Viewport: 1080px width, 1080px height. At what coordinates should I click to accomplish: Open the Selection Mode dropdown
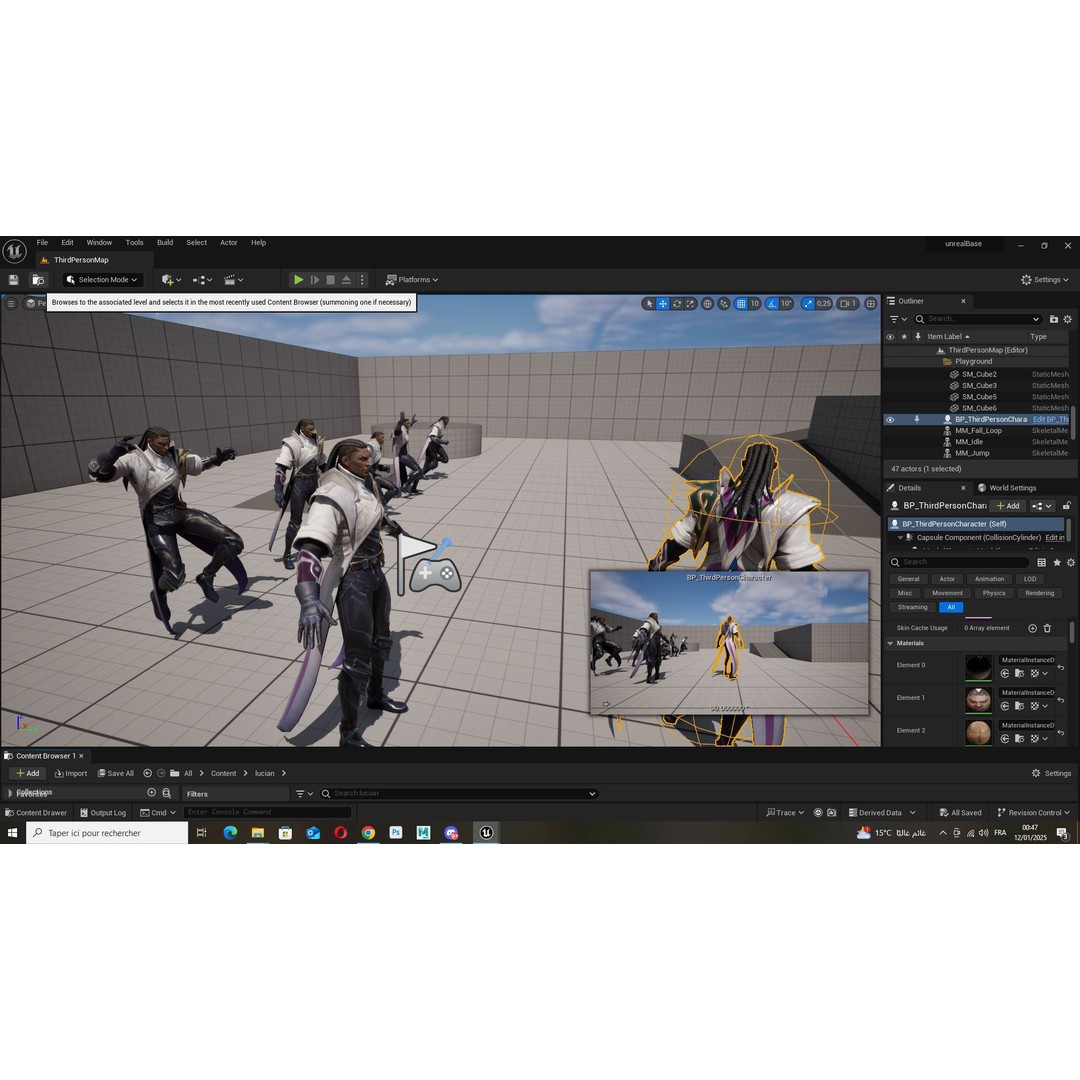point(103,280)
